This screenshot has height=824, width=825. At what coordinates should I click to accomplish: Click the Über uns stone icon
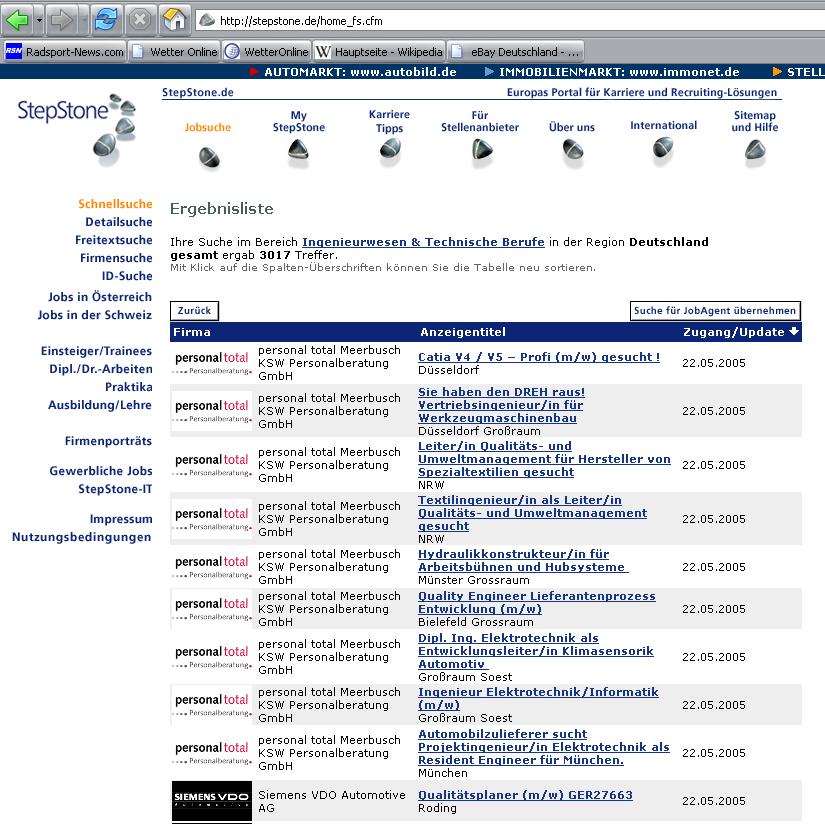572,149
